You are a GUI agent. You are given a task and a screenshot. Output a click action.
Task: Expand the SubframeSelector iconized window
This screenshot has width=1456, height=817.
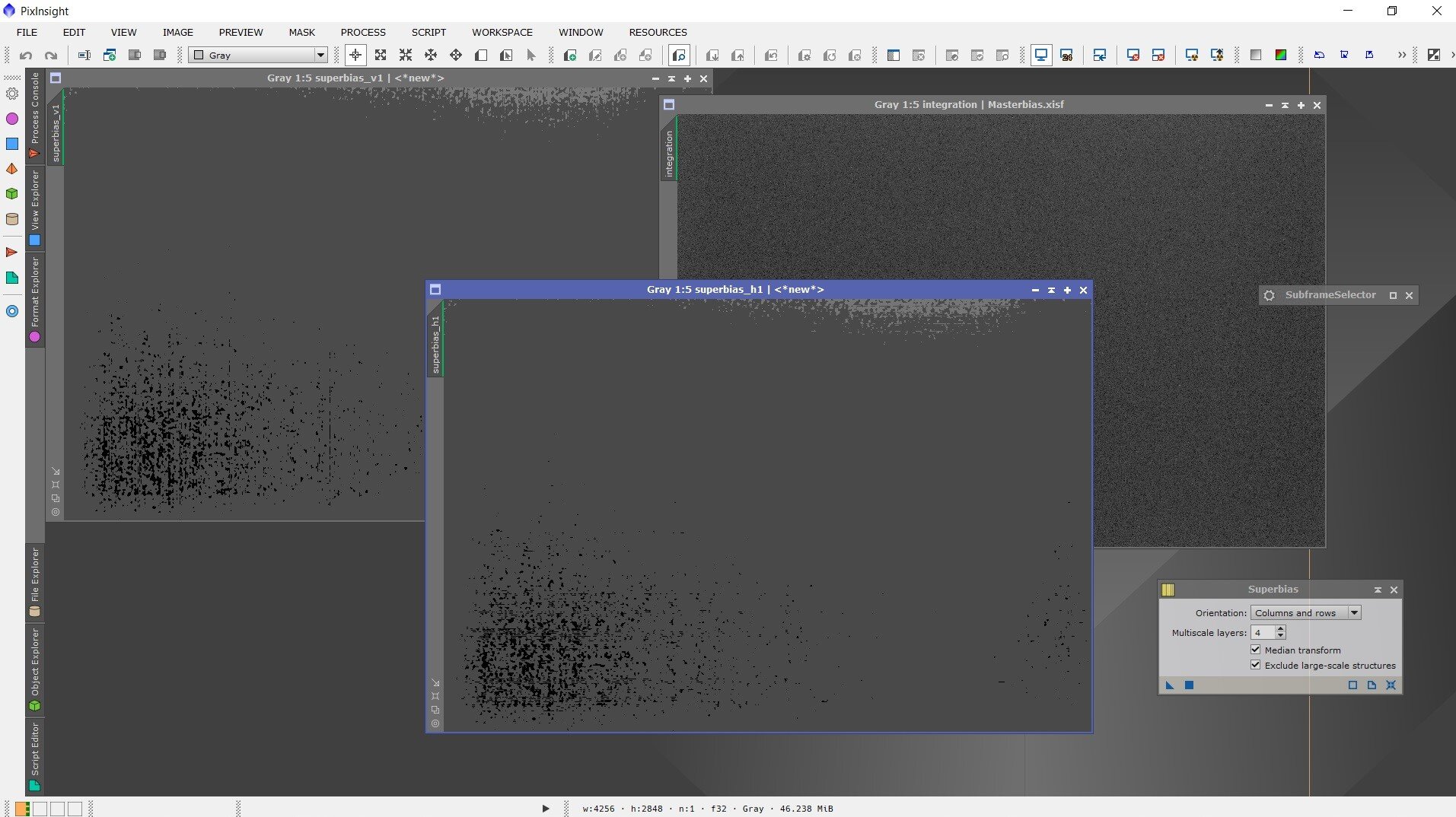pos(1393,295)
